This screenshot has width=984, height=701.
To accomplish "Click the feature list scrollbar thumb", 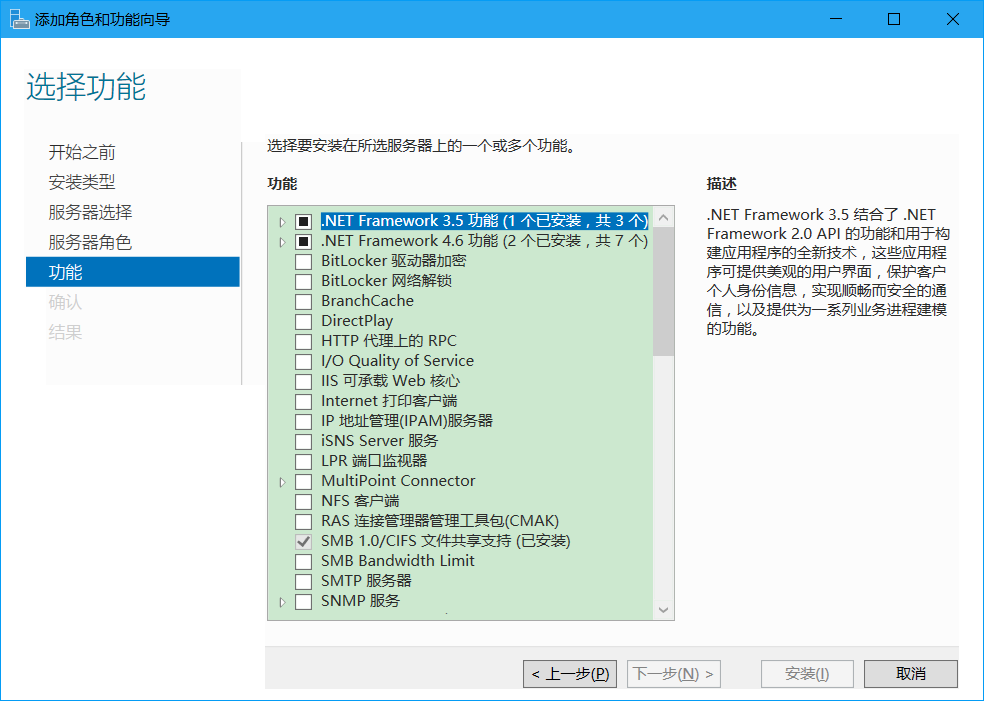I will tap(663, 292).
